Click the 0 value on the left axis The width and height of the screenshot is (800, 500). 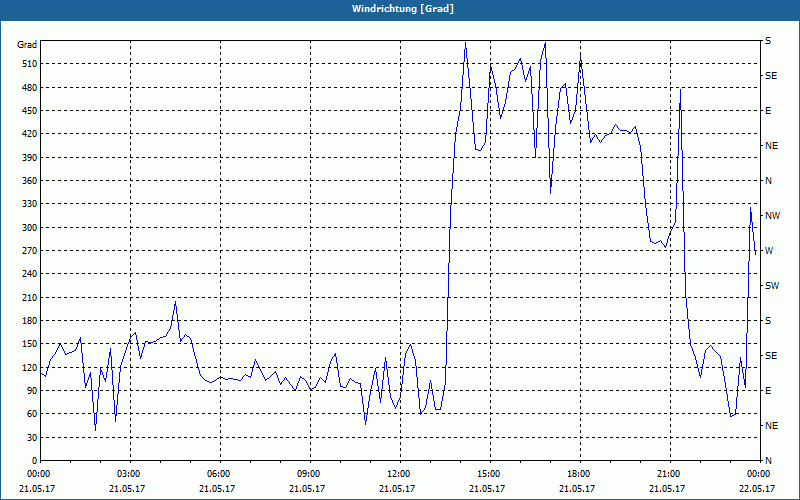tap(34, 461)
